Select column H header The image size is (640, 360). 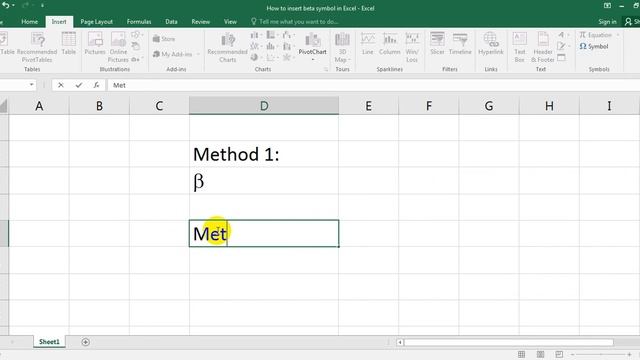(549, 106)
